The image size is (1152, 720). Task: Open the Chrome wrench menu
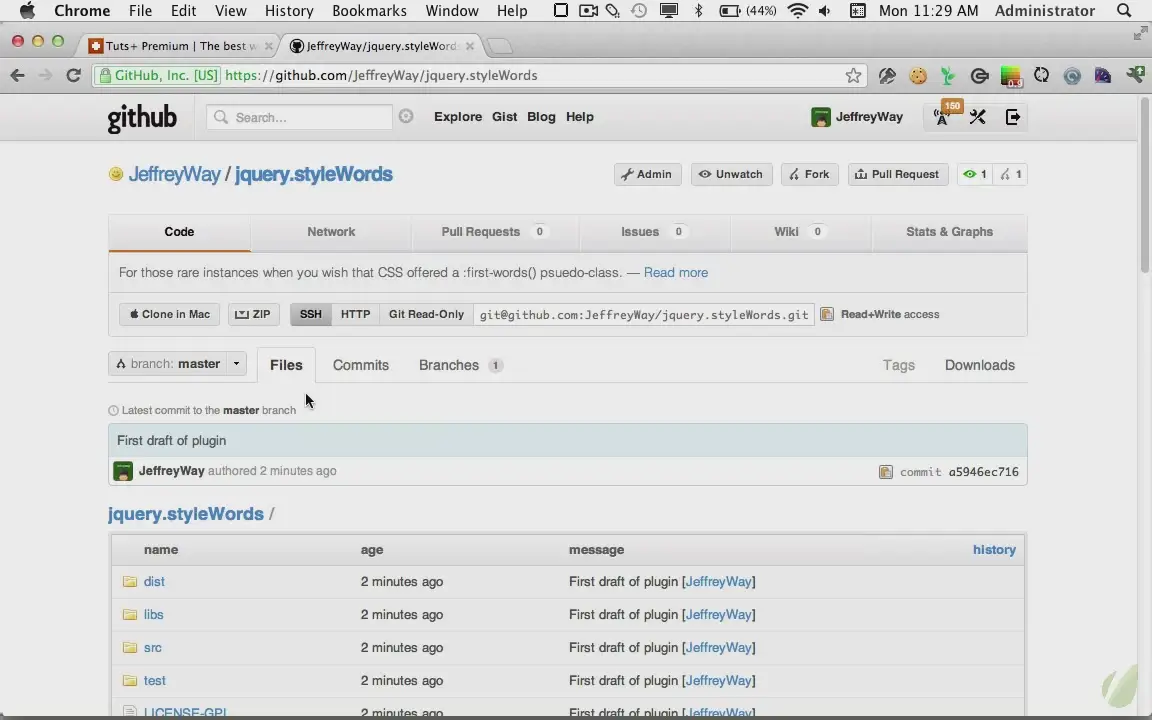click(x=1135, y=75)
